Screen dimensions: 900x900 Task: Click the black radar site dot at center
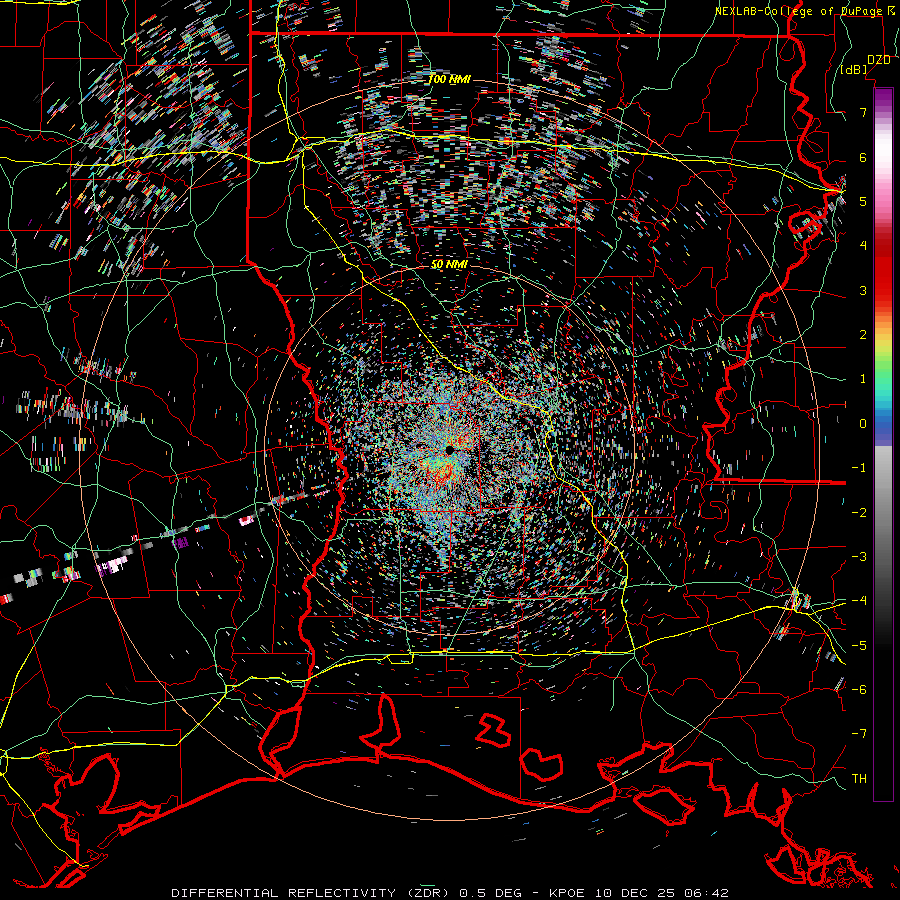[449, 449]
